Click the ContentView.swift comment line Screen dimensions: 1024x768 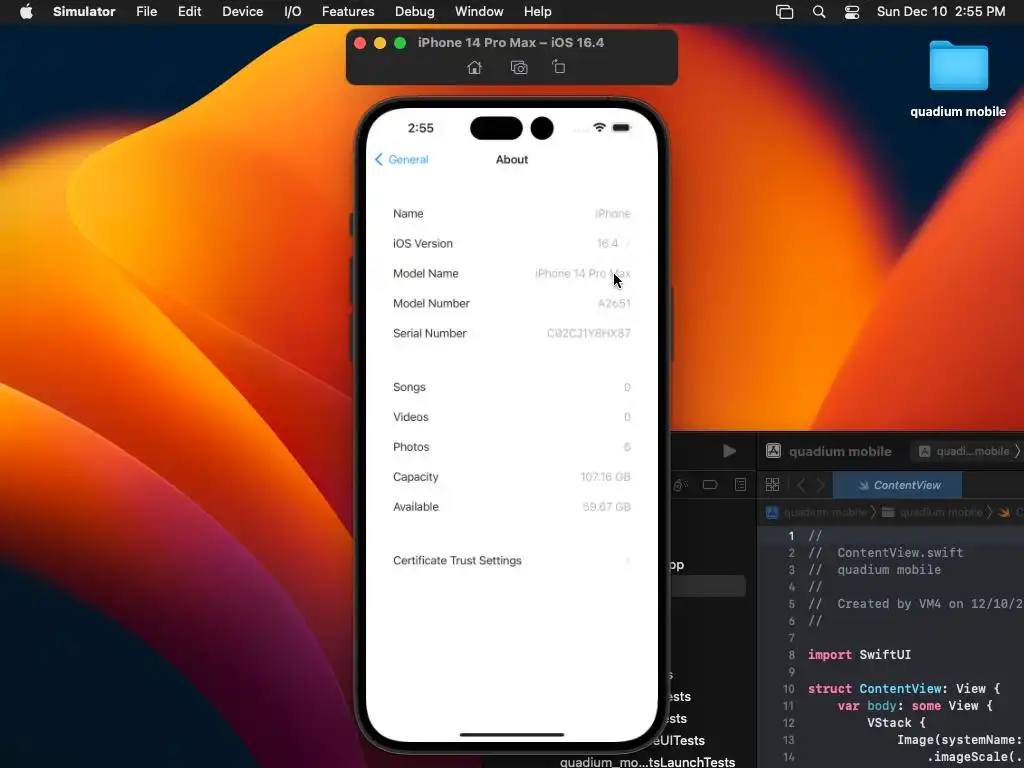pos(886,553)
